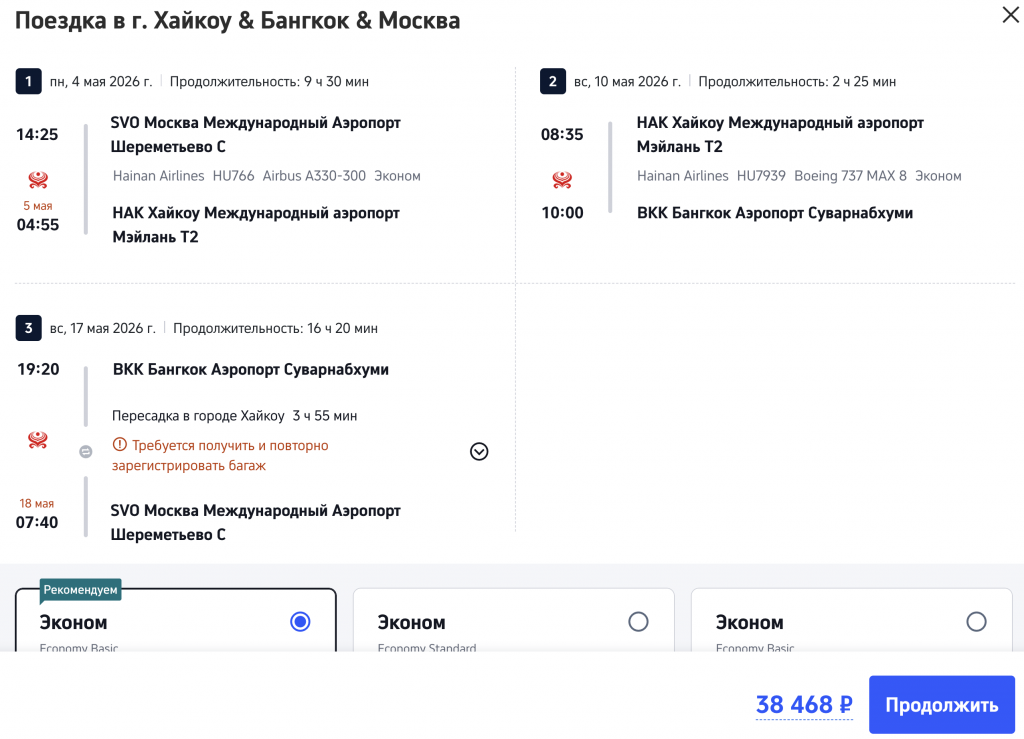Click the segment 3 number badge

pos(28,328)
